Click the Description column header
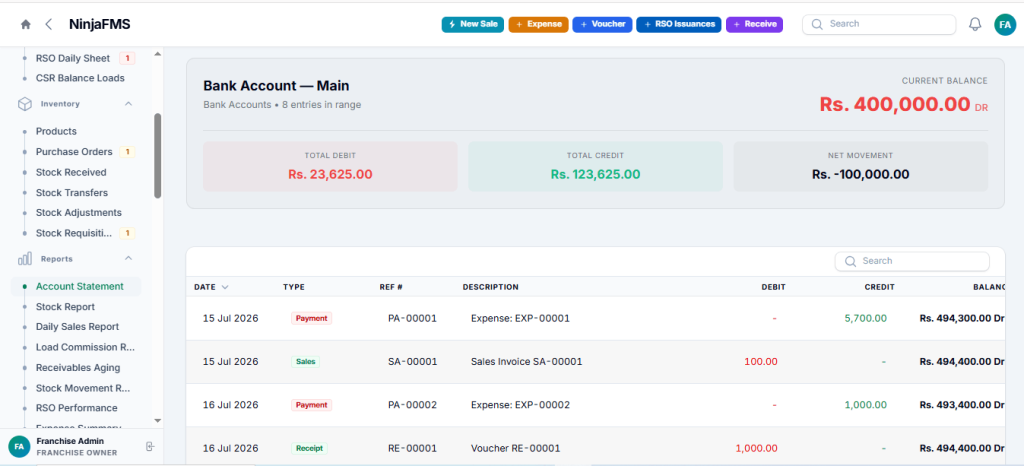The image size is (1024, 466). point(490,287)
